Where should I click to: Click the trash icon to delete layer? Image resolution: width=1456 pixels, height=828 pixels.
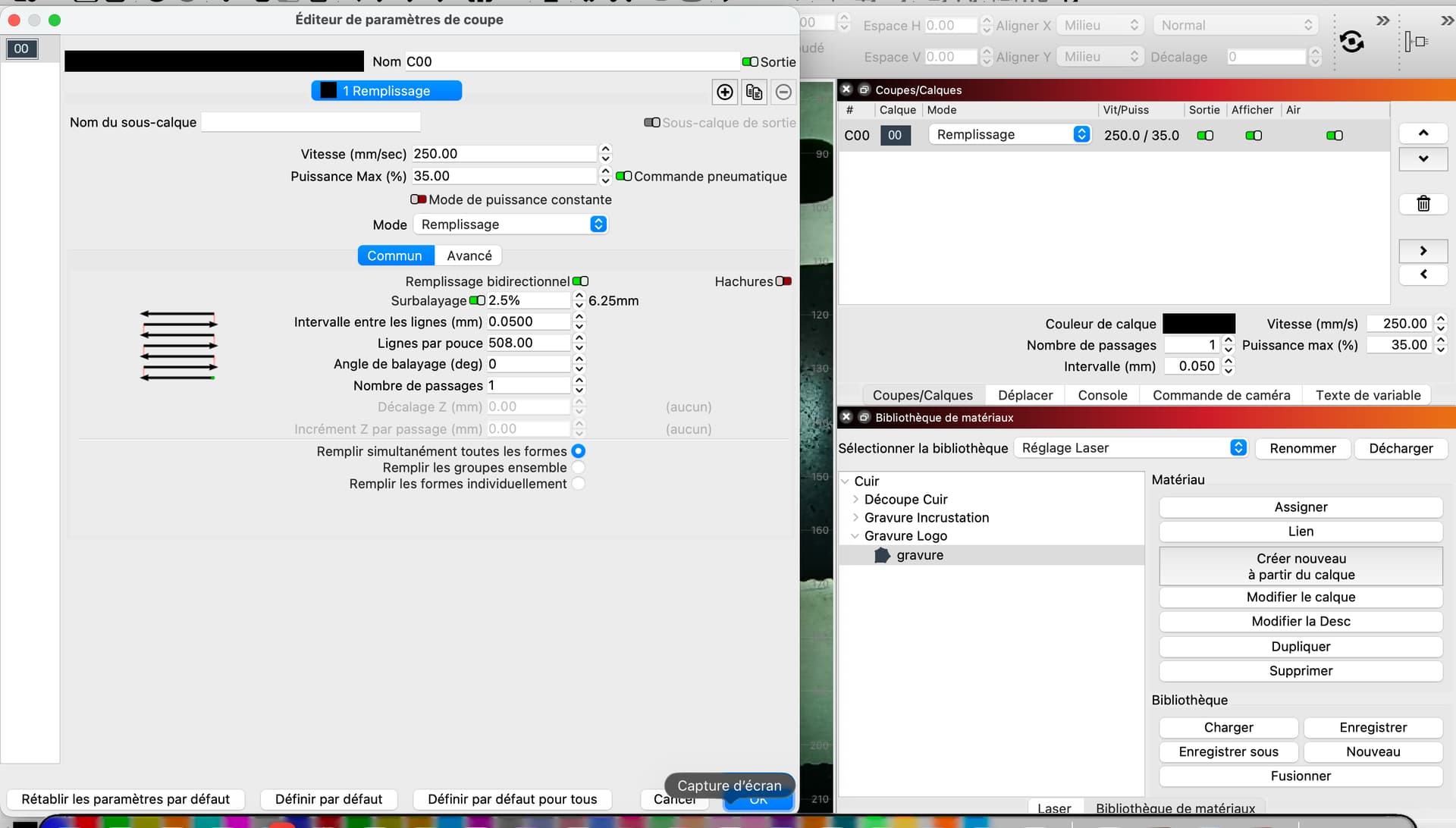1423,203
